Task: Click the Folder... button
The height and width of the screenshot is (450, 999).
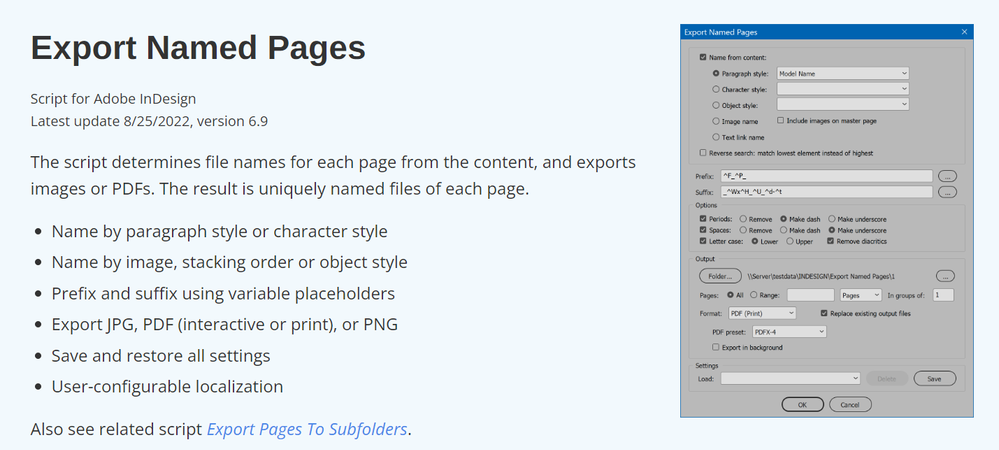Action: click(x=720, y=276)
